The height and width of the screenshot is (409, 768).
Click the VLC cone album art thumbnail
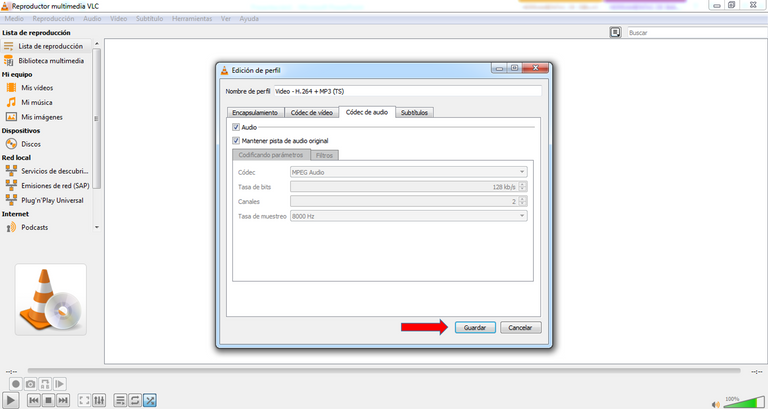click(51, 300)
